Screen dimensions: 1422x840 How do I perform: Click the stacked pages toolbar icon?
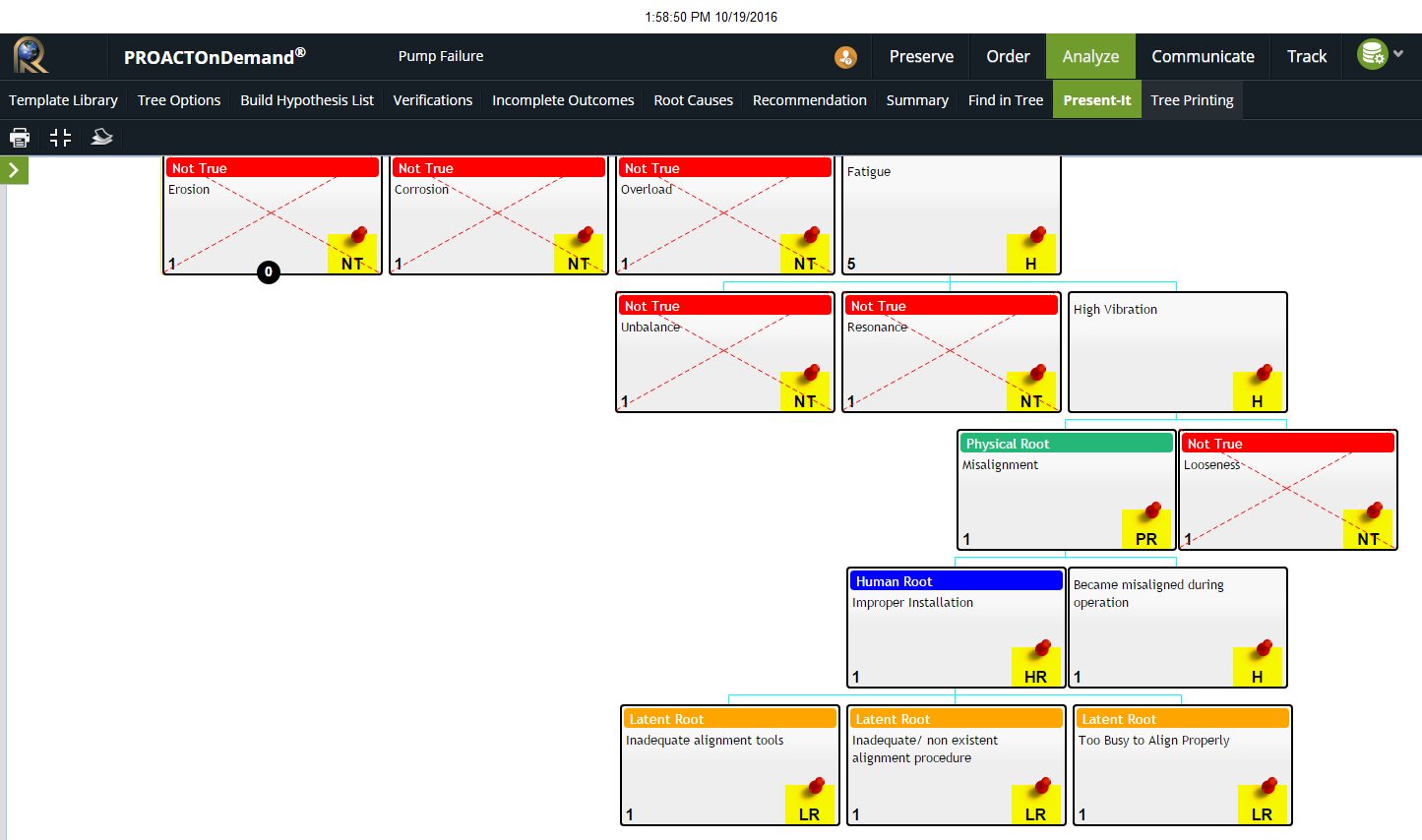pos(102,137)
